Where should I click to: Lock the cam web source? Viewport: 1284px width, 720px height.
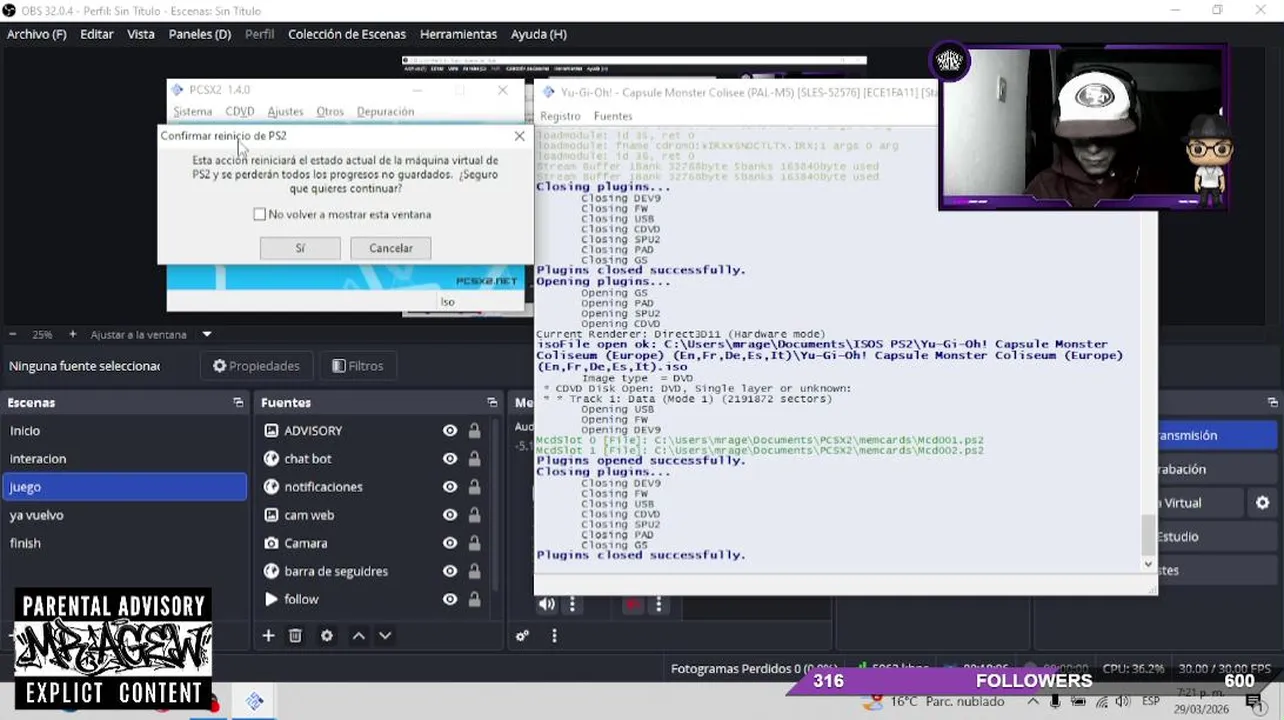click(x=474, y=515)
